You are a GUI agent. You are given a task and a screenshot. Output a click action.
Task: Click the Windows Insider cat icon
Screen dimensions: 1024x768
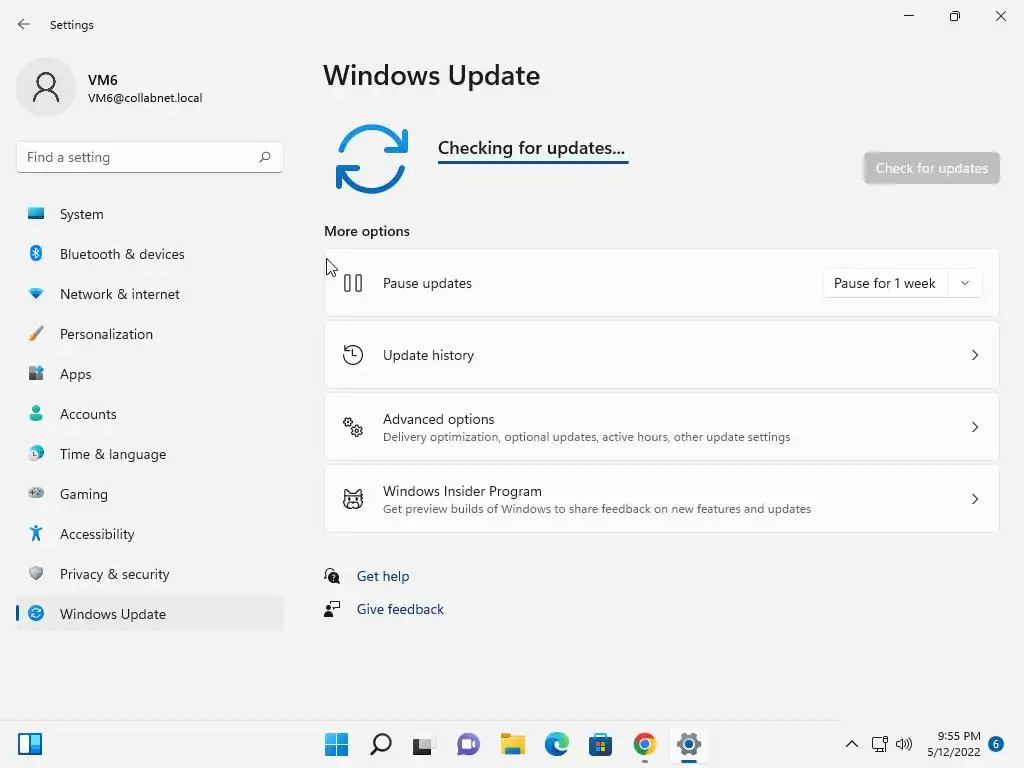[x=353, y=499]
